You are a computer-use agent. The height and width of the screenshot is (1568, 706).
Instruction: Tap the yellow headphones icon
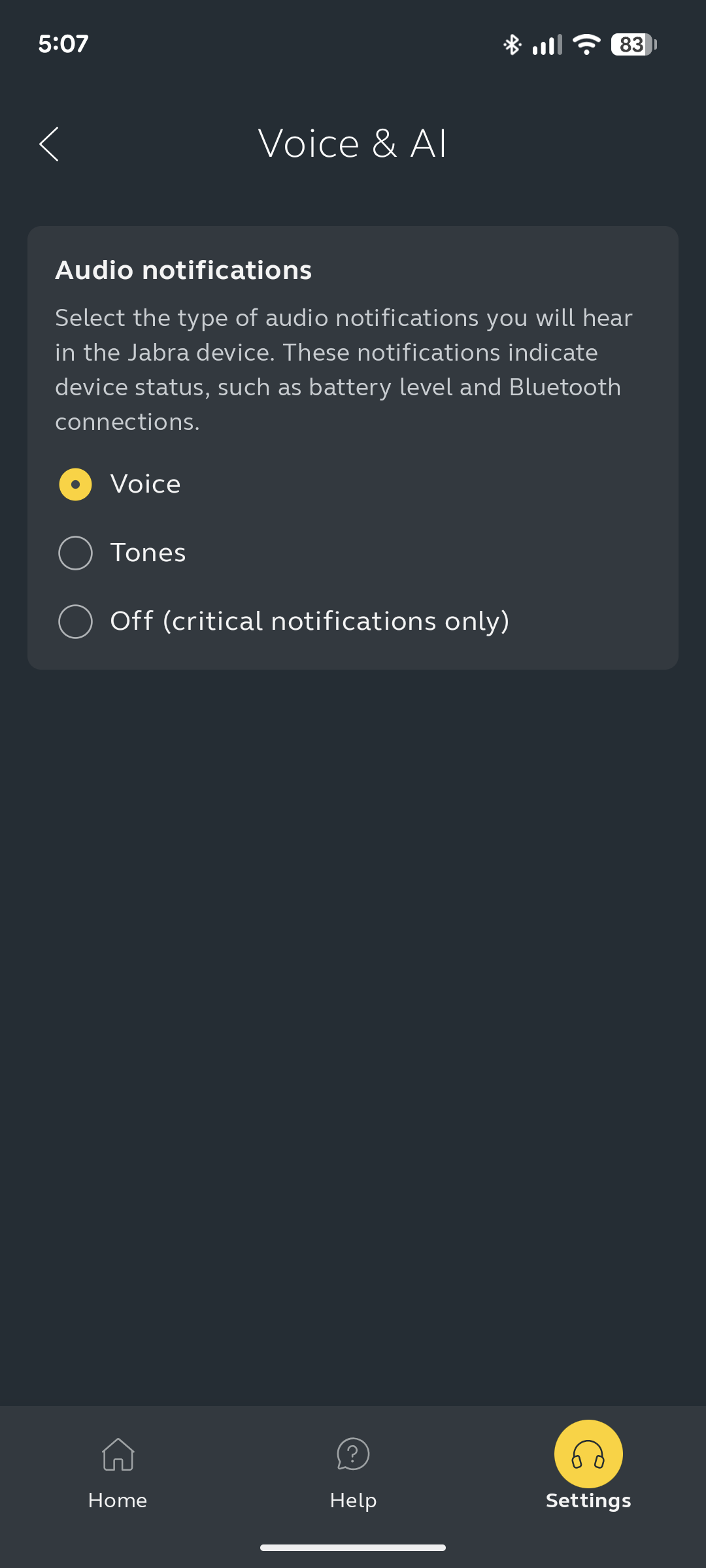[x=588, y=1454]
